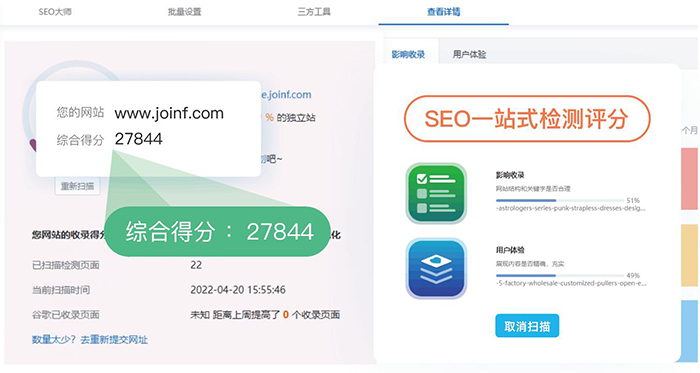
Task: Click the 综合得分 label in white card
Action: click(x=80, y=141)
